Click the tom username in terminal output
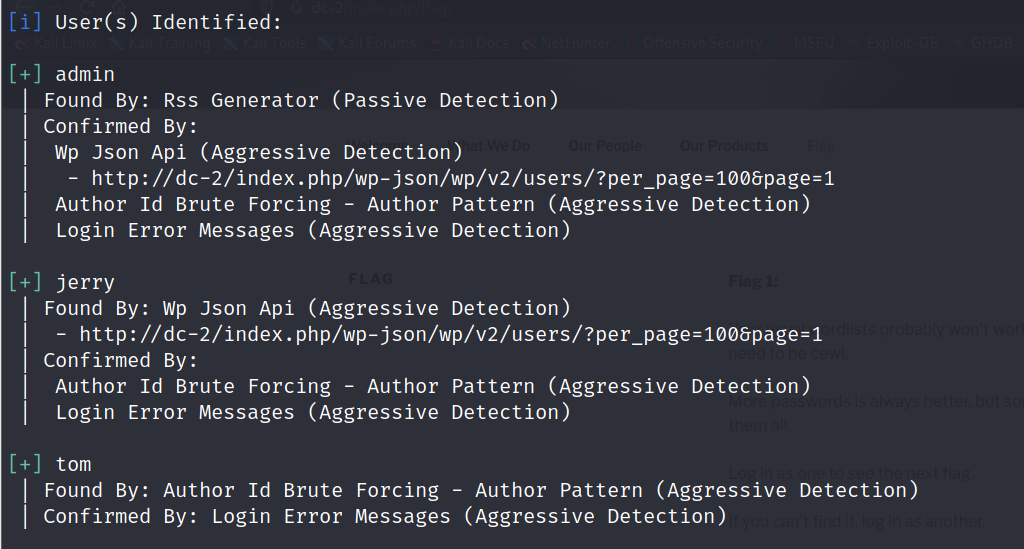 click(73, 465)
